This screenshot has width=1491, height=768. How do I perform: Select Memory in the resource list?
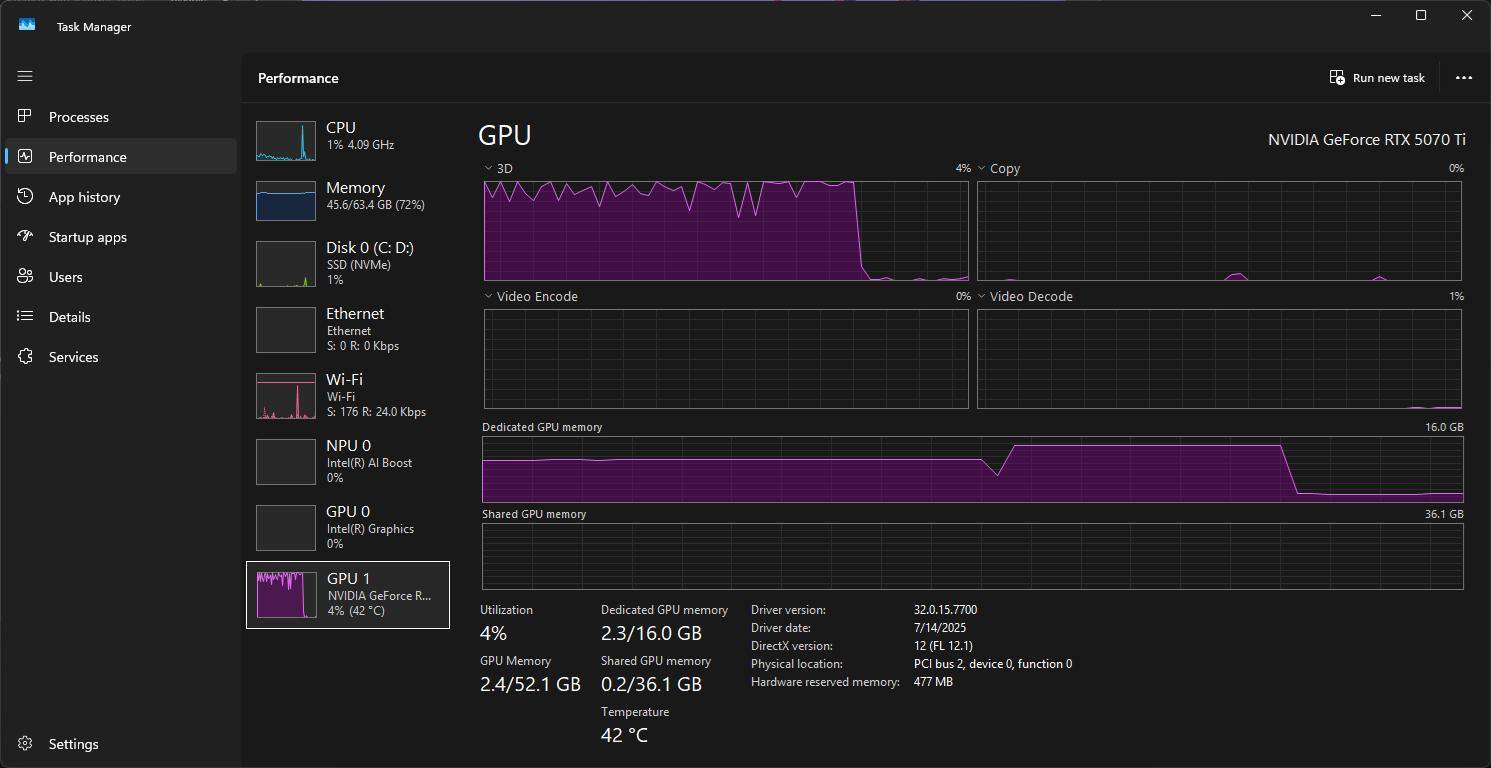coord(286,200)
